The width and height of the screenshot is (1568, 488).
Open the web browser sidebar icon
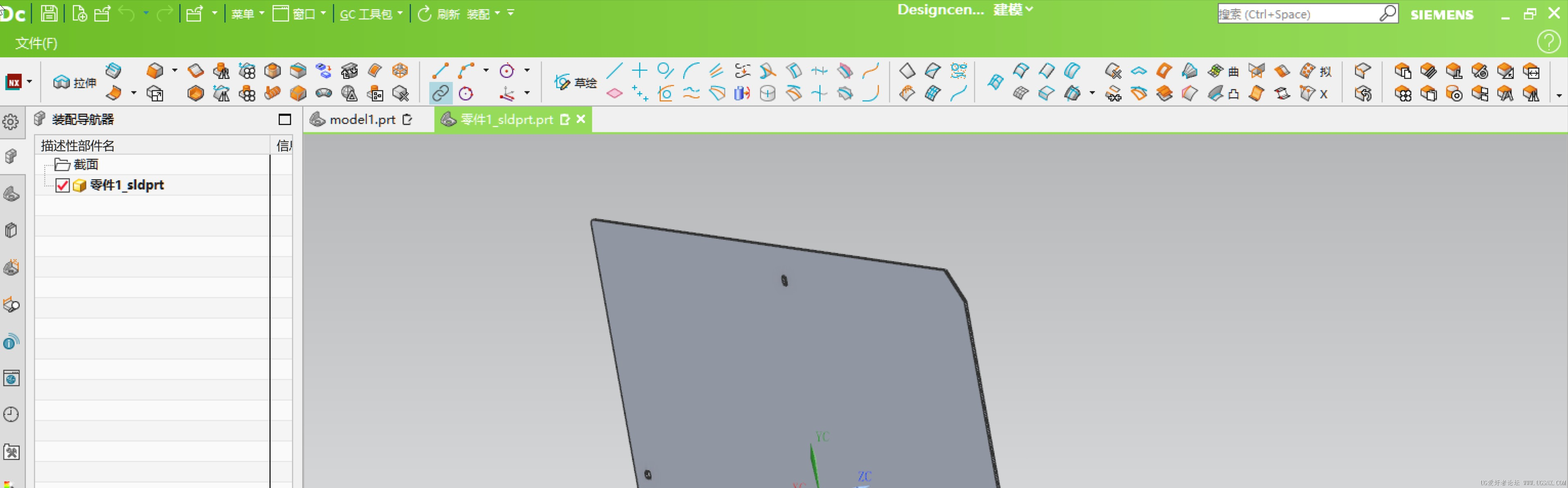pos(11,378)
